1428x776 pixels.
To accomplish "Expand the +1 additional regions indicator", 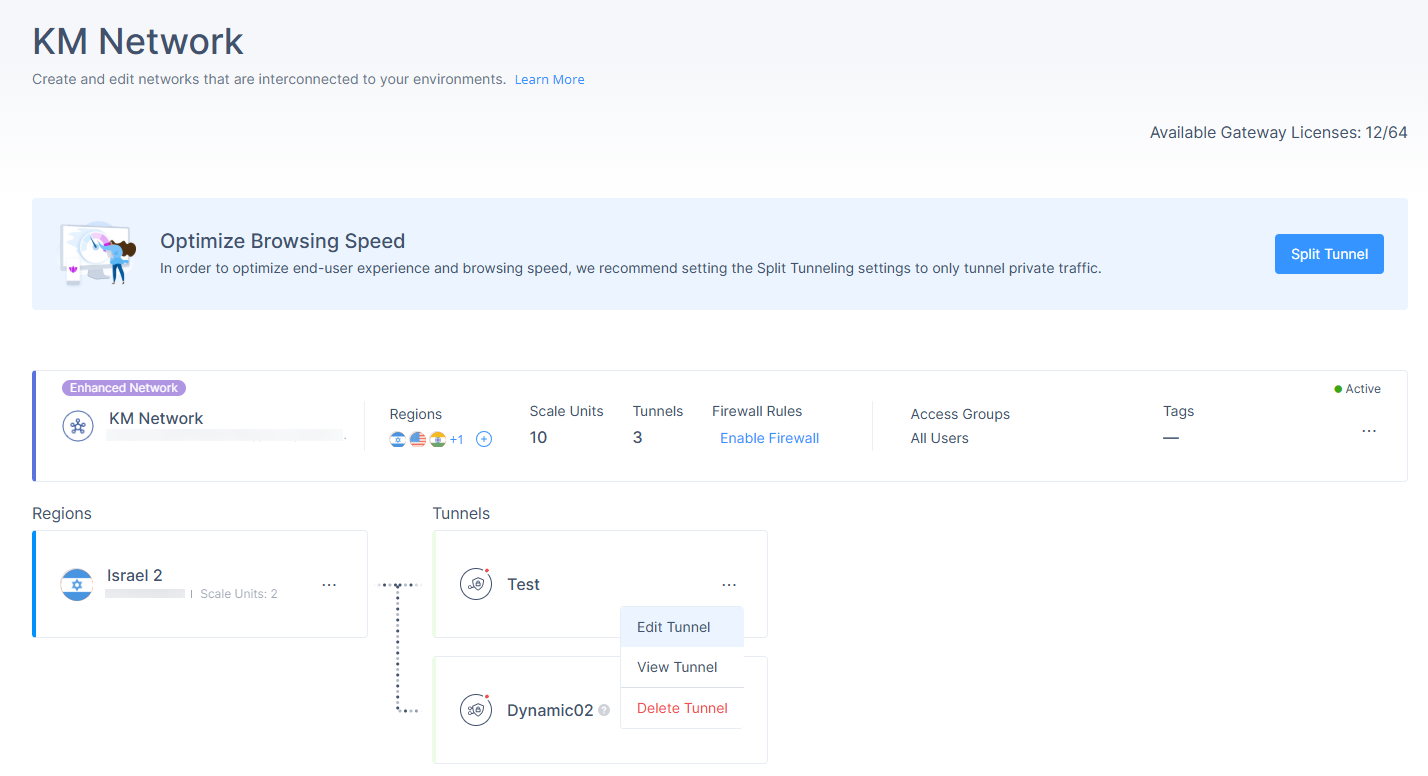I will pyautogui.click(x=456, y=439).
